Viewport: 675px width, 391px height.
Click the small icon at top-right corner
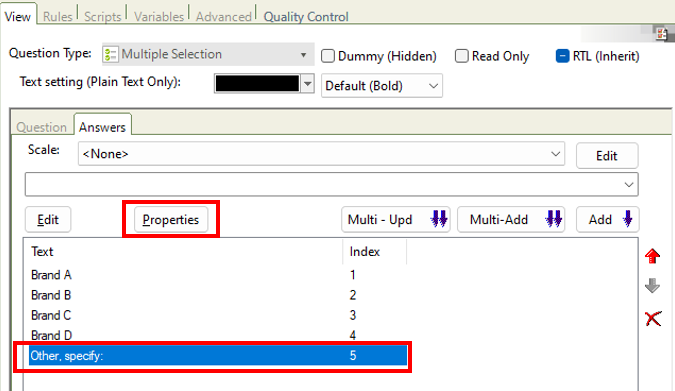pos(662,34)
